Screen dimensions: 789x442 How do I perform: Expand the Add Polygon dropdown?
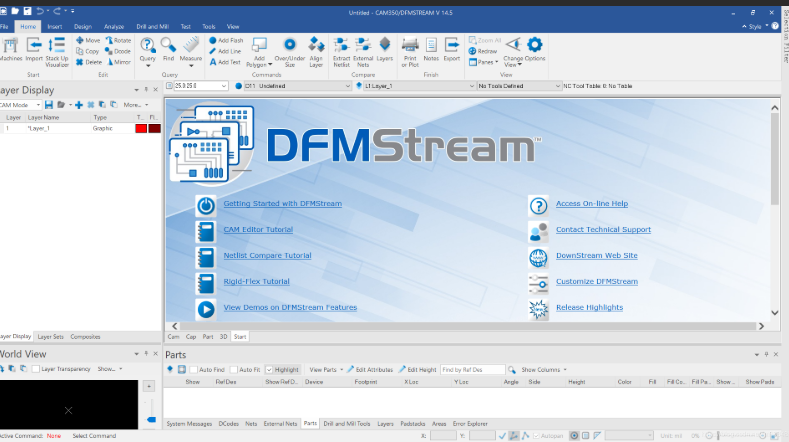click(x=270, y=64)
